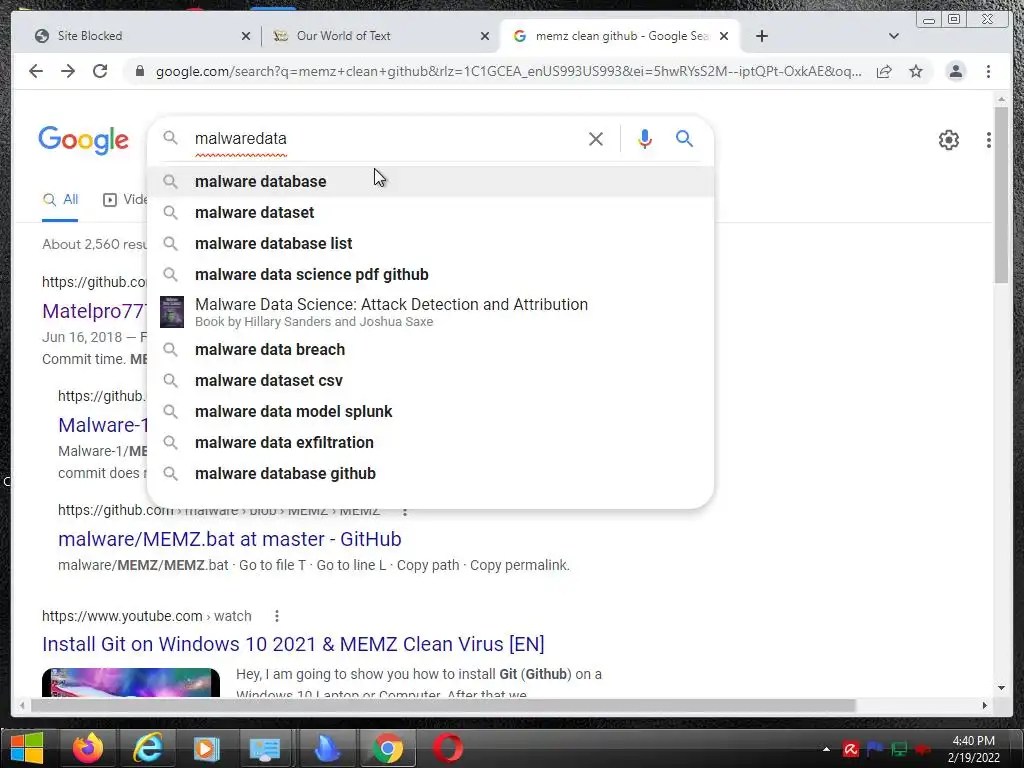Open Chrome's three-dot menu
The image size is (1024, 768).
[x=988, y=71]
